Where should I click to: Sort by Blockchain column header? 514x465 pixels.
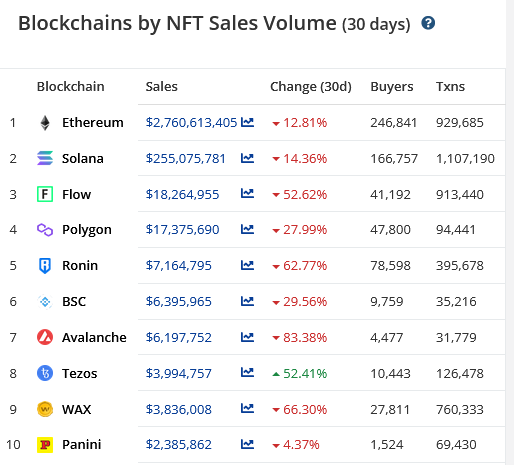[70, 87]
